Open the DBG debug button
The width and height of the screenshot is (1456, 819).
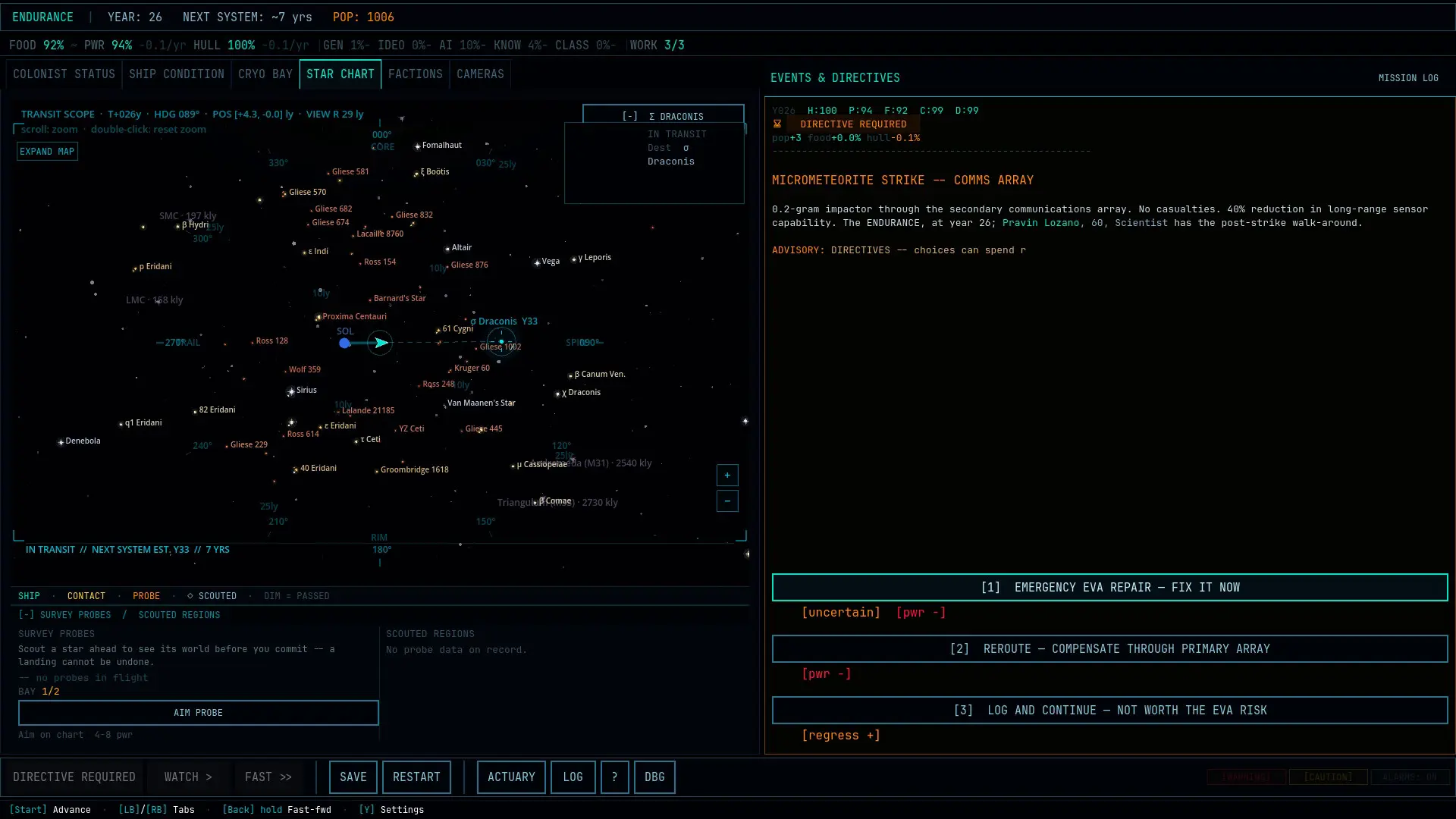tap(654, 777)
